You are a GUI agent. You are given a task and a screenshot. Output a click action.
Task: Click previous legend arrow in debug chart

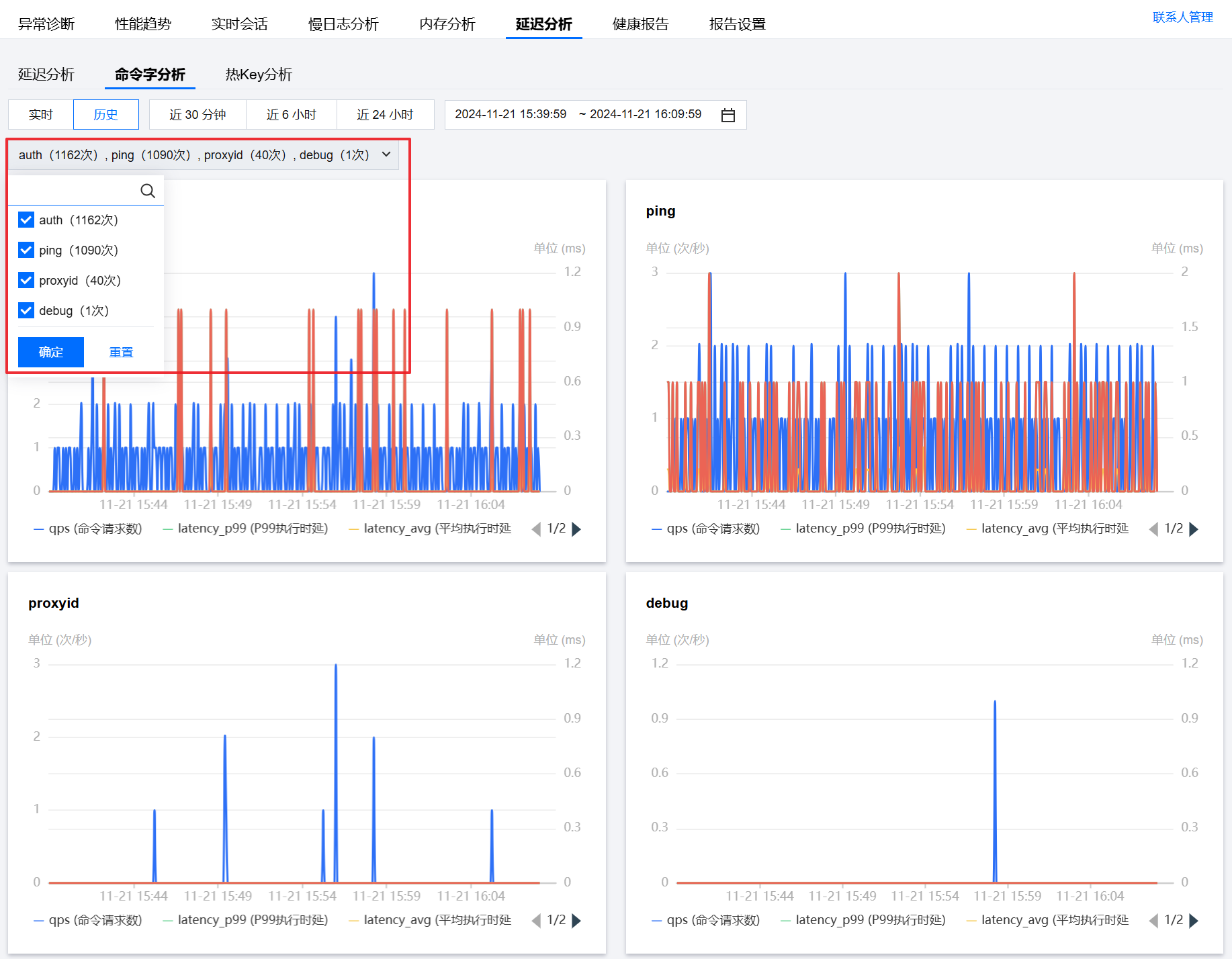[x=1153, y=921]
